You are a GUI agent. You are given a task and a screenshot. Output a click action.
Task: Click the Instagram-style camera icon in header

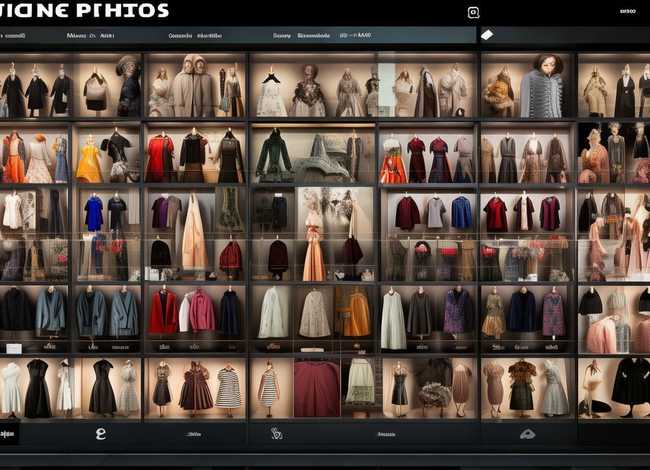click(x=474, y=12)
